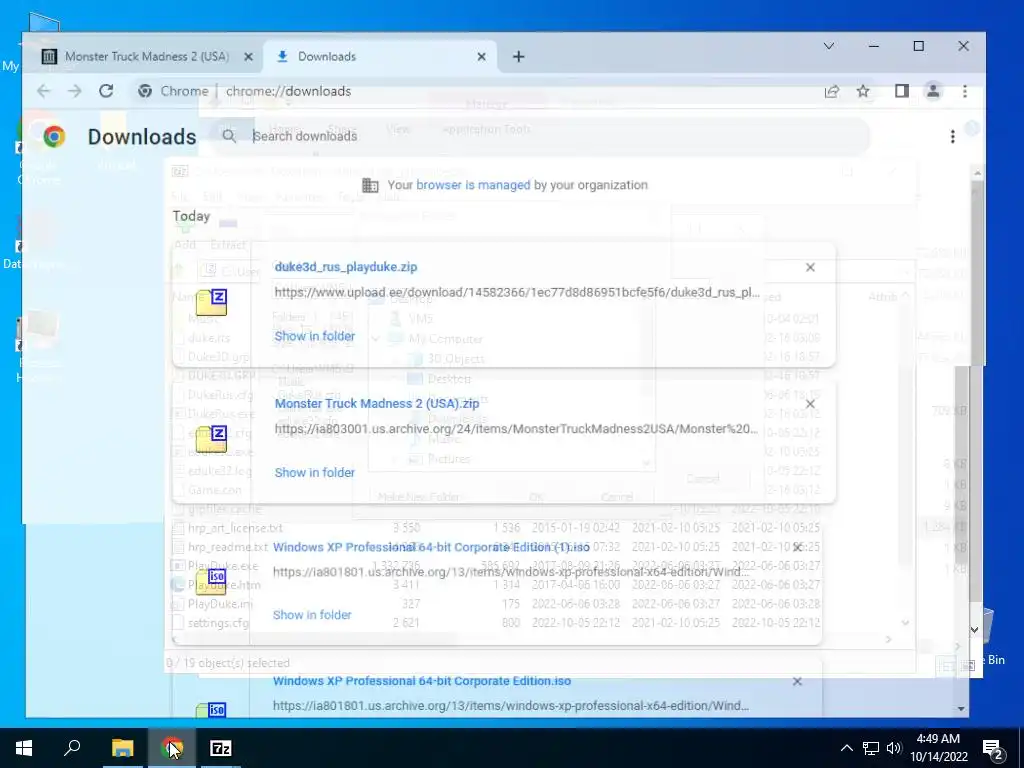1024x768 pixels.
Task: Open File Explorer from the taskbar
Action: [122, 748]
